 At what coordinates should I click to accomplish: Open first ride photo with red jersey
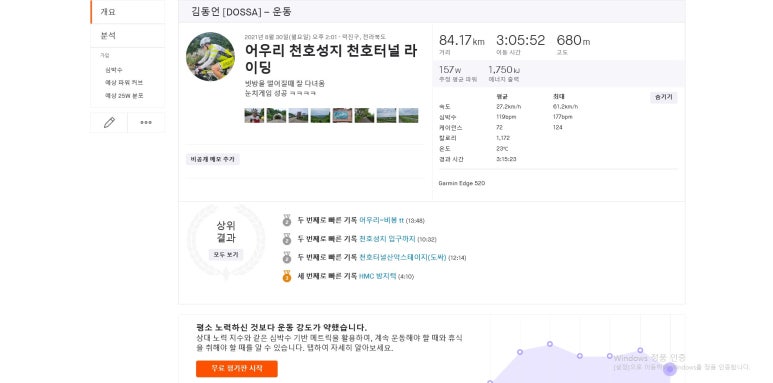[x=254, y=115]
